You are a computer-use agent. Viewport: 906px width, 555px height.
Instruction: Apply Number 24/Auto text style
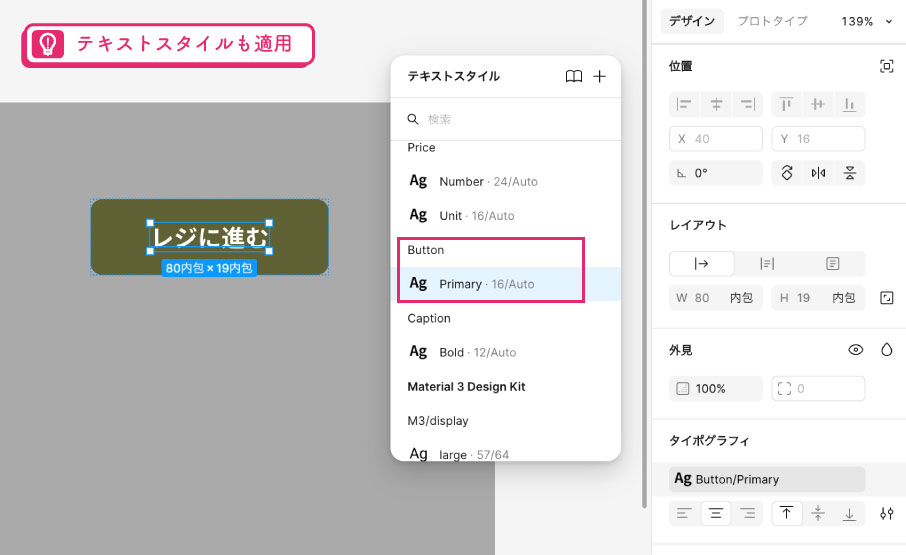[x=506, y=181]
